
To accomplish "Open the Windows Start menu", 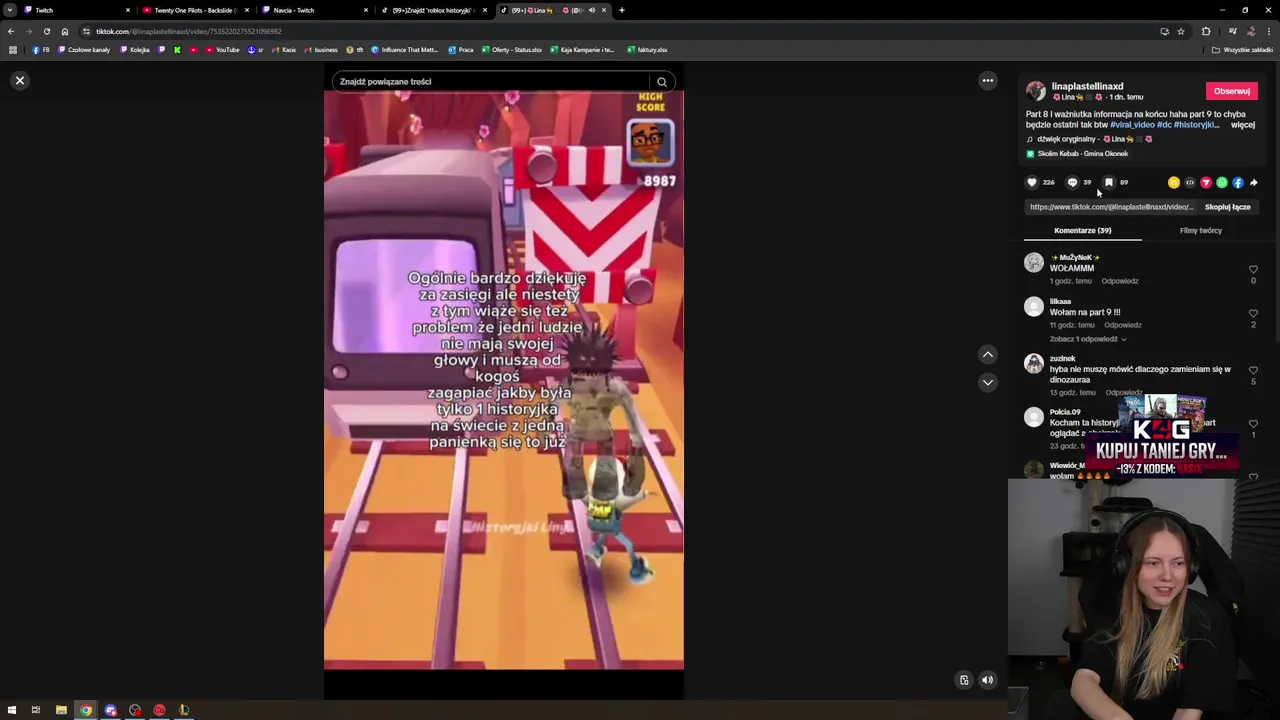I will tap(11, 710).
